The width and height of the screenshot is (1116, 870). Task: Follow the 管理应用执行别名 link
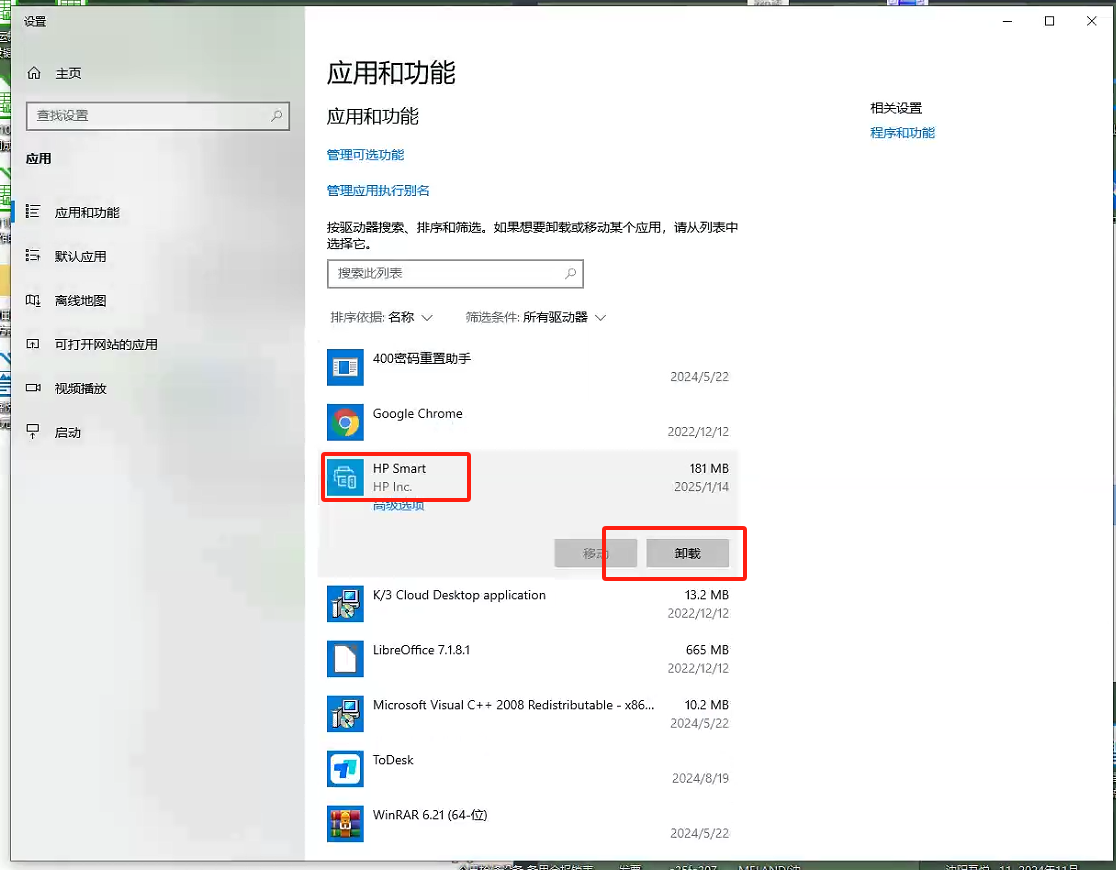378,190
